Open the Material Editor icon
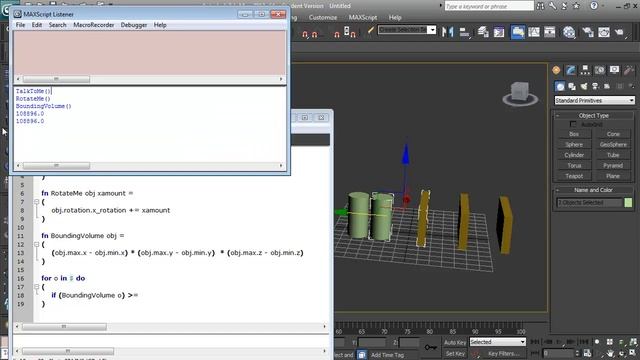Screen dimensions: 640x360 (x=569, y=32)
